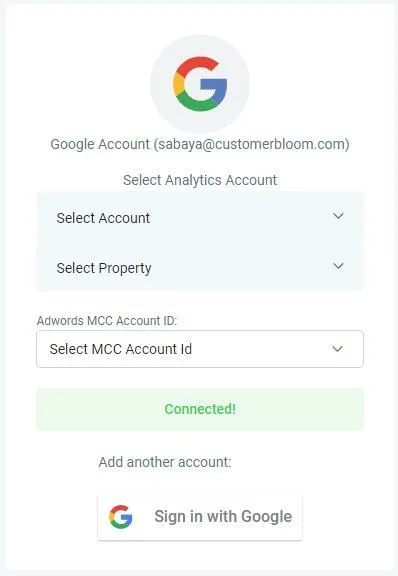
Task: Click the Sign in with Google button
Action: coord(200,518)
